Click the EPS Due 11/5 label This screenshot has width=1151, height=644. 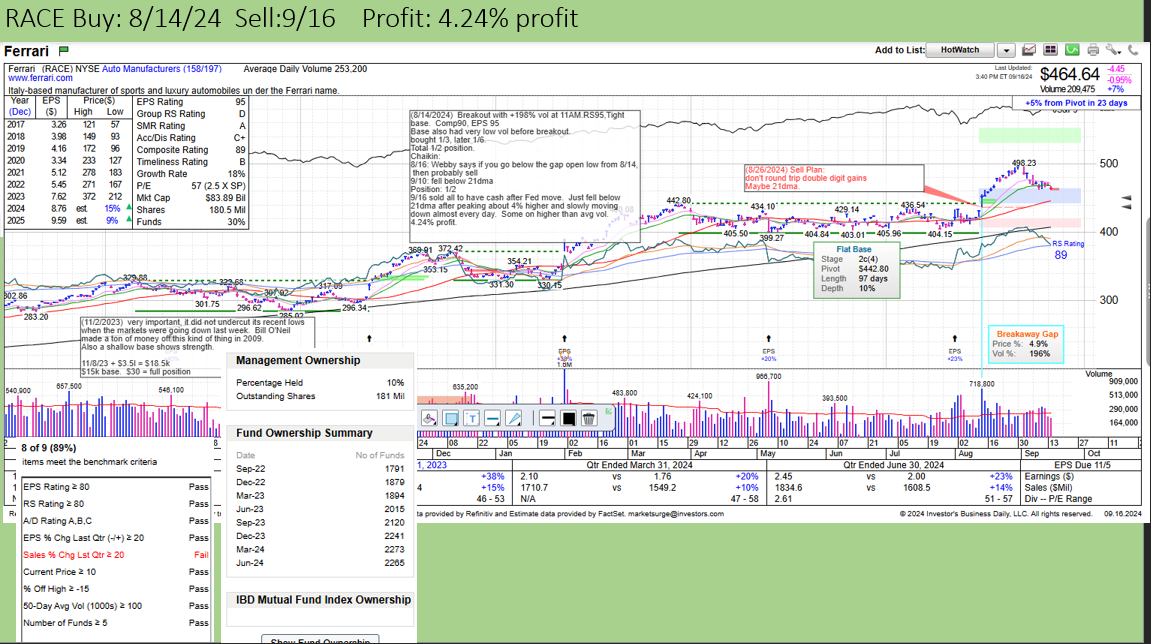click(1082, 465)
